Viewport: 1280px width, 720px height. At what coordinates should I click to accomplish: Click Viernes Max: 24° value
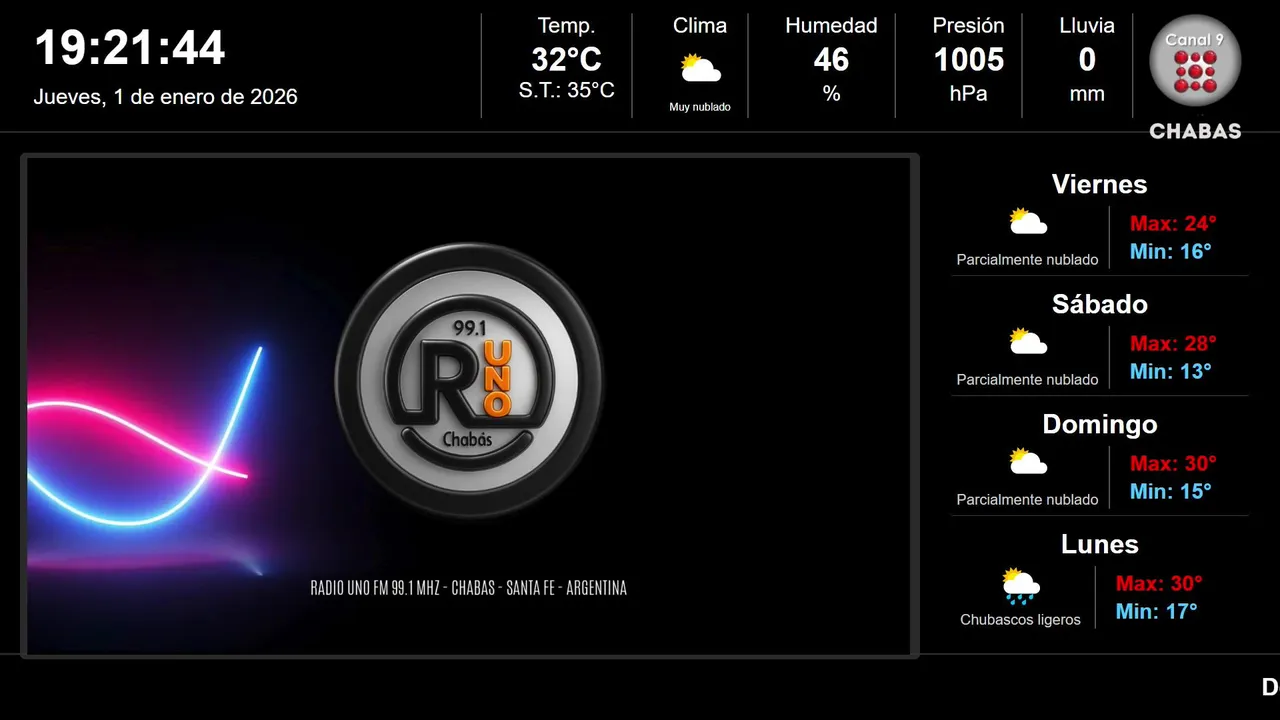pos(1173,223)
